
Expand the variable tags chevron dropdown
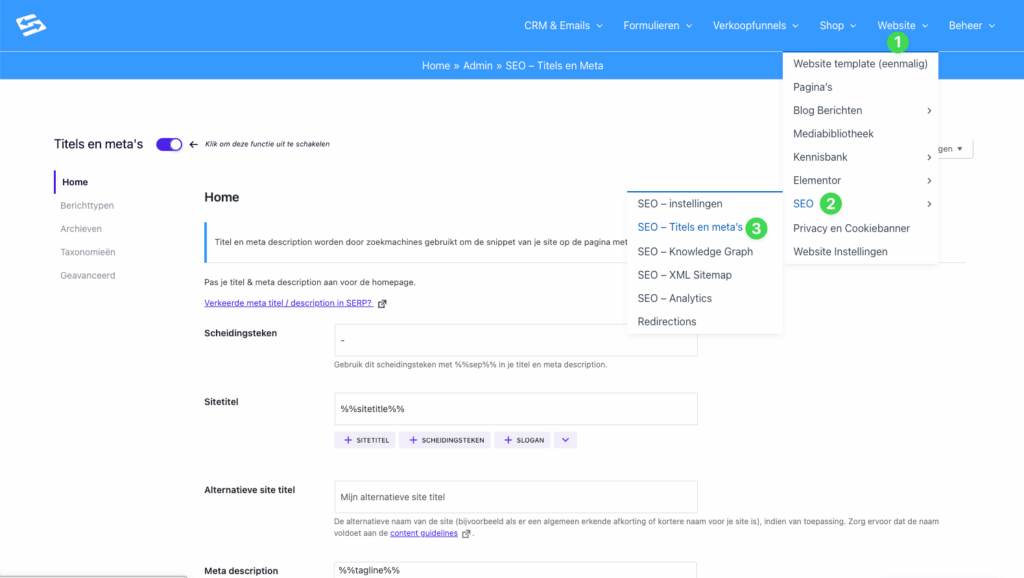[x=564, y=440]
